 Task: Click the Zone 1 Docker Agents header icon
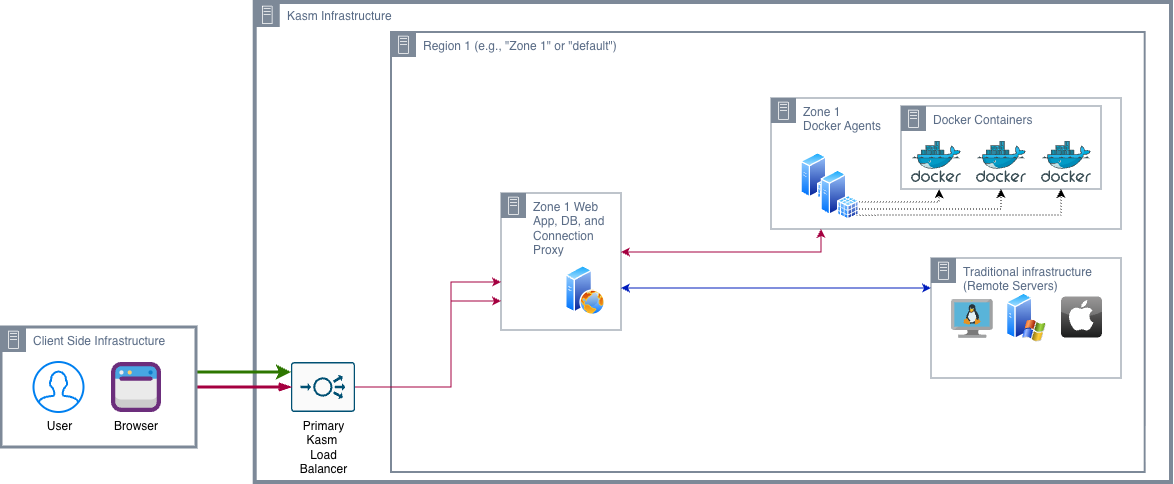783,111
